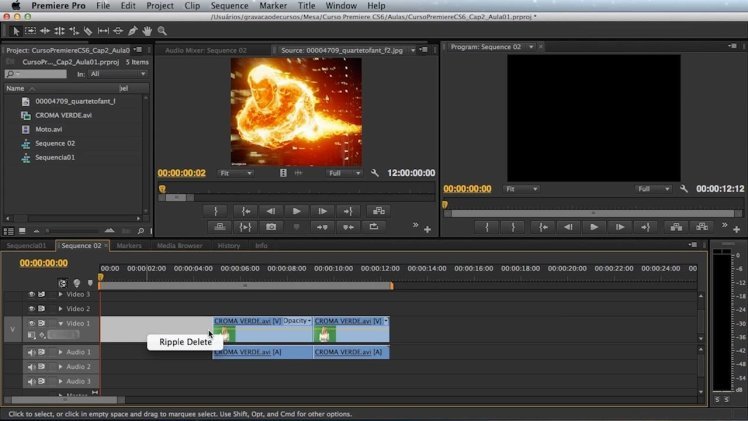The image size is (748, 421).
Task: Select the Razor tool
Action: [88, 31]
